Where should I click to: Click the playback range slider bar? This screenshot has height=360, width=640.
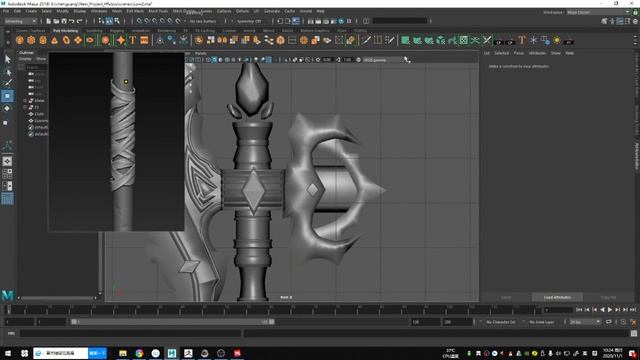(173, 322)
